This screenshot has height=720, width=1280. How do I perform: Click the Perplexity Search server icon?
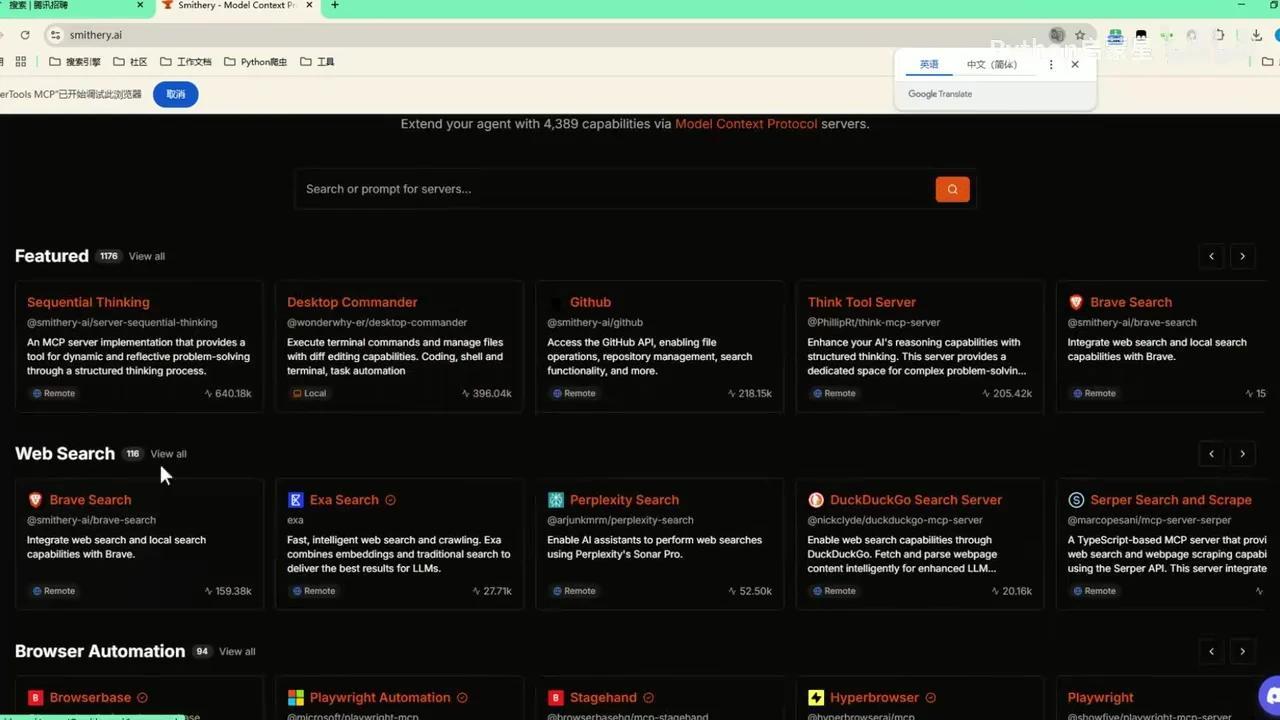(555, 499)
